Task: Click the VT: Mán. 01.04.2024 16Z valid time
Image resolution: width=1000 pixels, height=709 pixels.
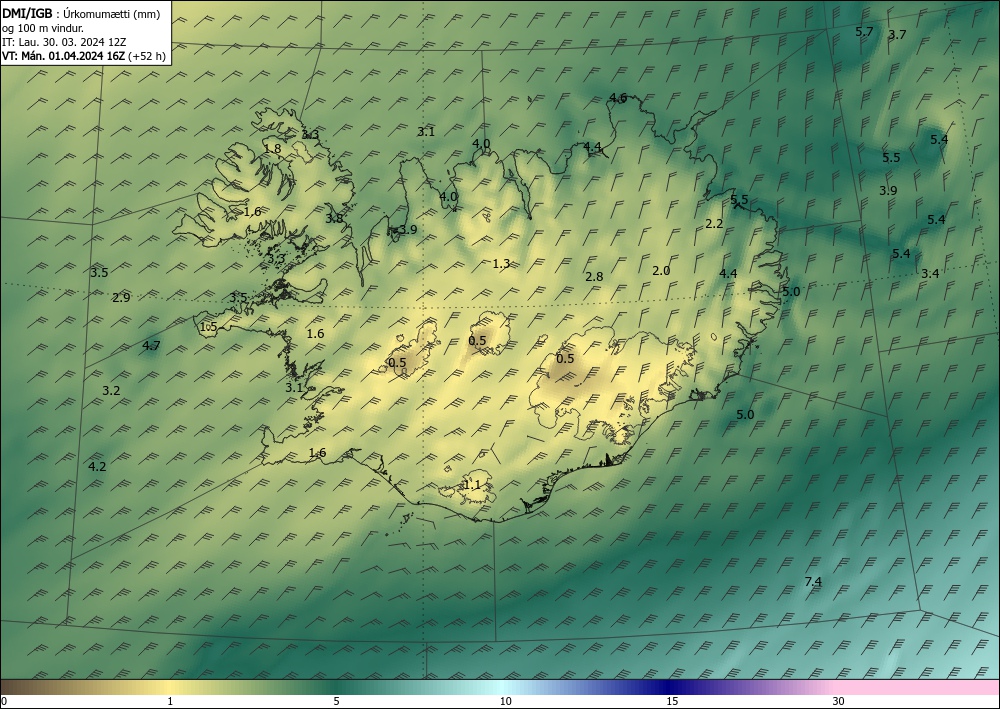Action: [x=64, y=56]
